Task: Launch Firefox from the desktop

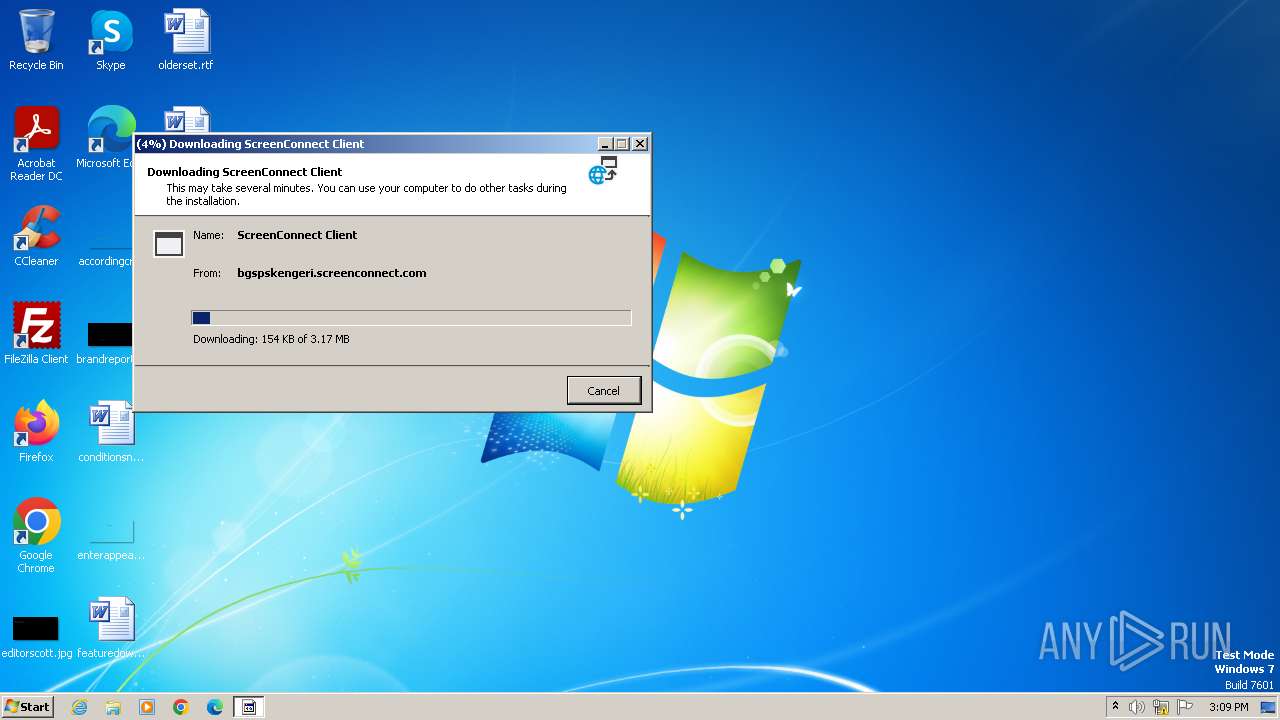Action: coord(36,432)
